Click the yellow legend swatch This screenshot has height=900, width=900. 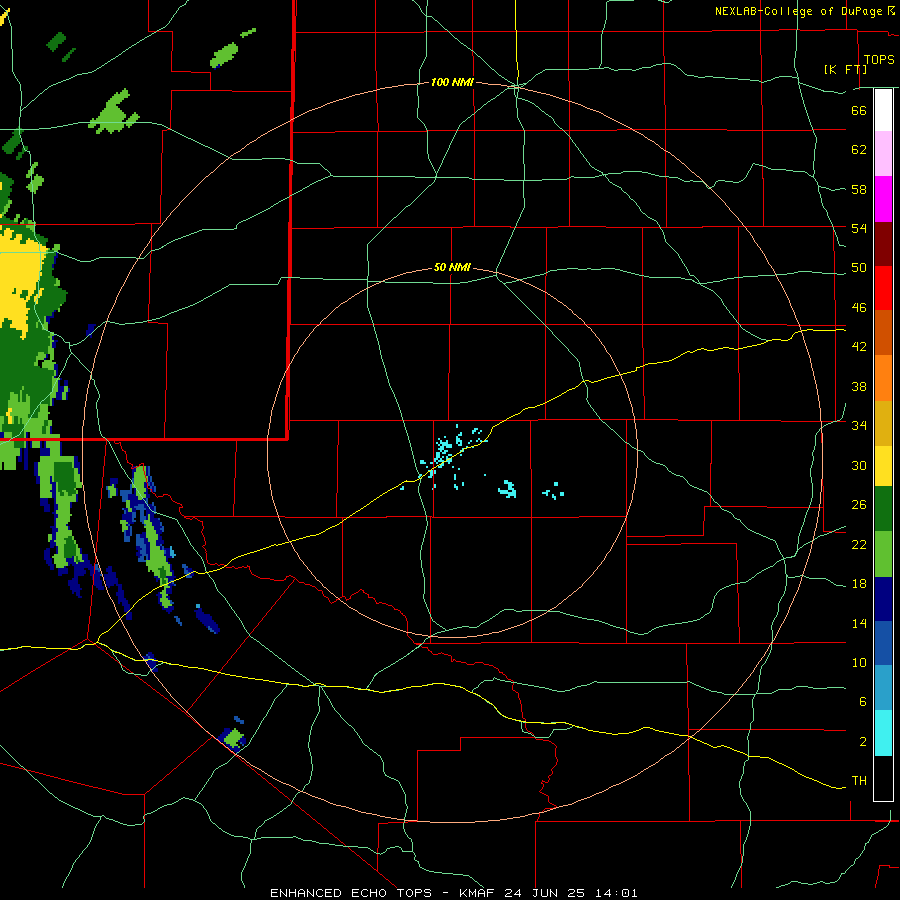(883, 466)
